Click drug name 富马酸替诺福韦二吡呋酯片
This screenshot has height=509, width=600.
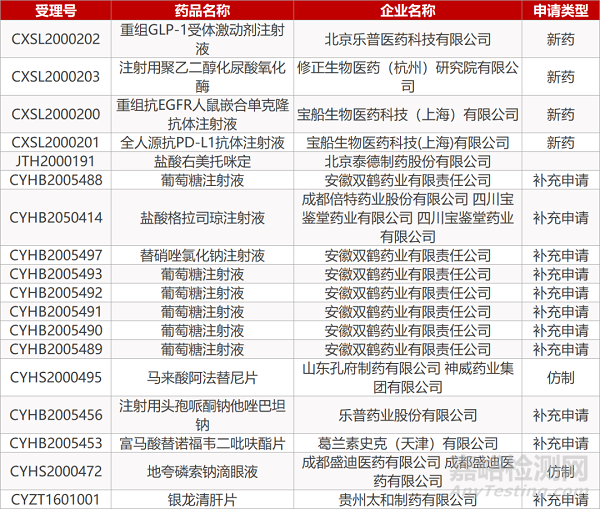(x=202, y=443)
